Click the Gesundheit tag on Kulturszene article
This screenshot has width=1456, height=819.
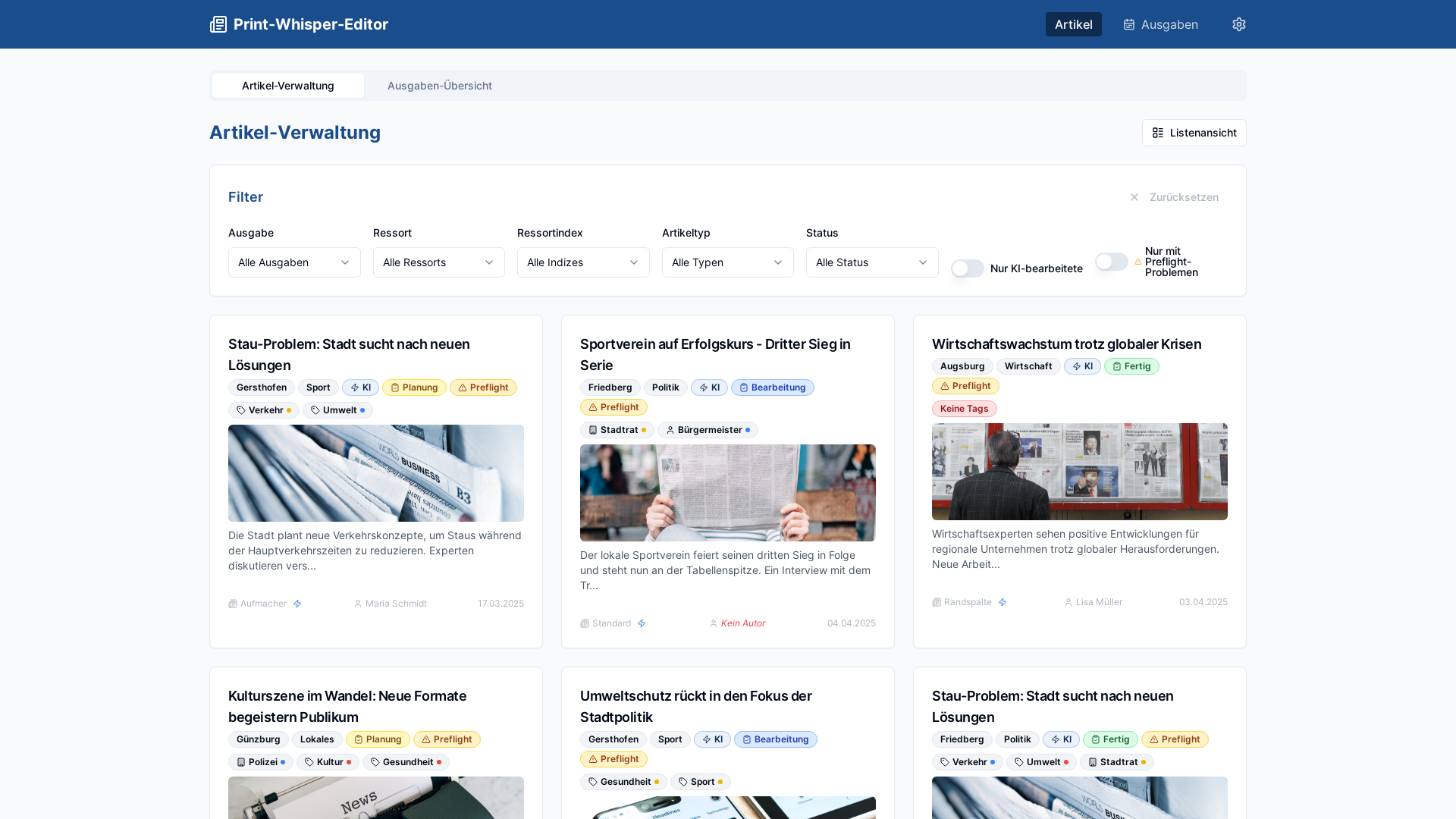click(x=406, y=762)
